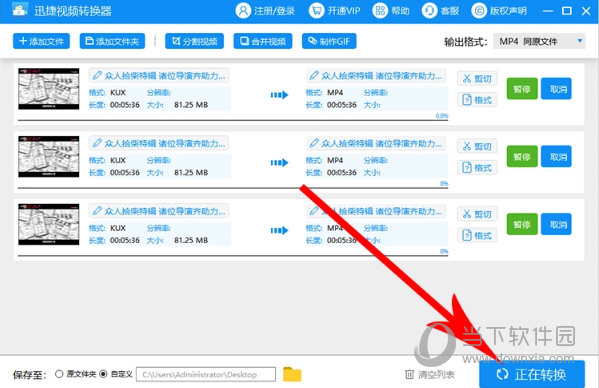Click the copyright circle icon
Screen dimensions: 599x388
pyautogui.click(x=479, y=11)
